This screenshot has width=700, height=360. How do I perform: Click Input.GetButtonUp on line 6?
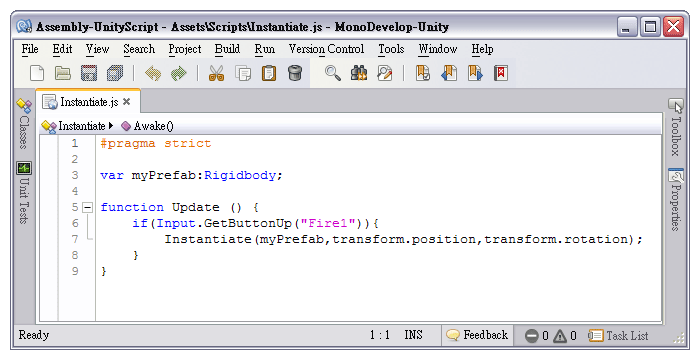coord(224,223)
